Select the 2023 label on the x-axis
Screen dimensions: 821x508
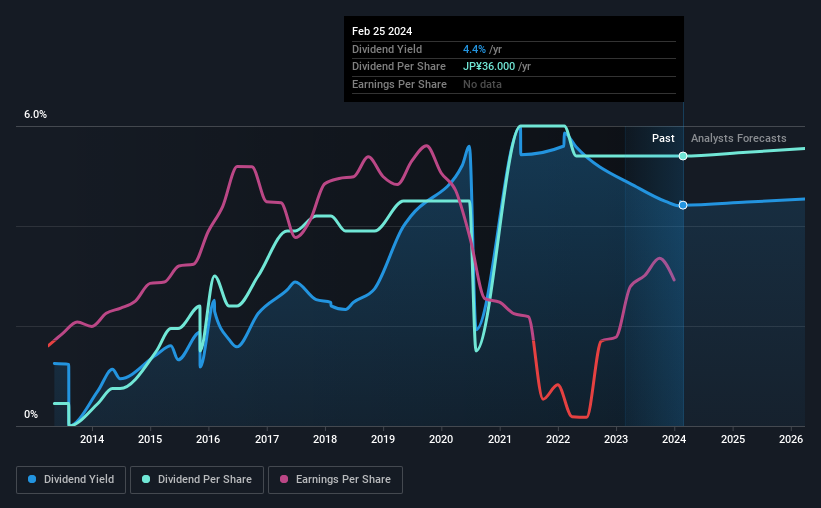[x=616, y=439]
